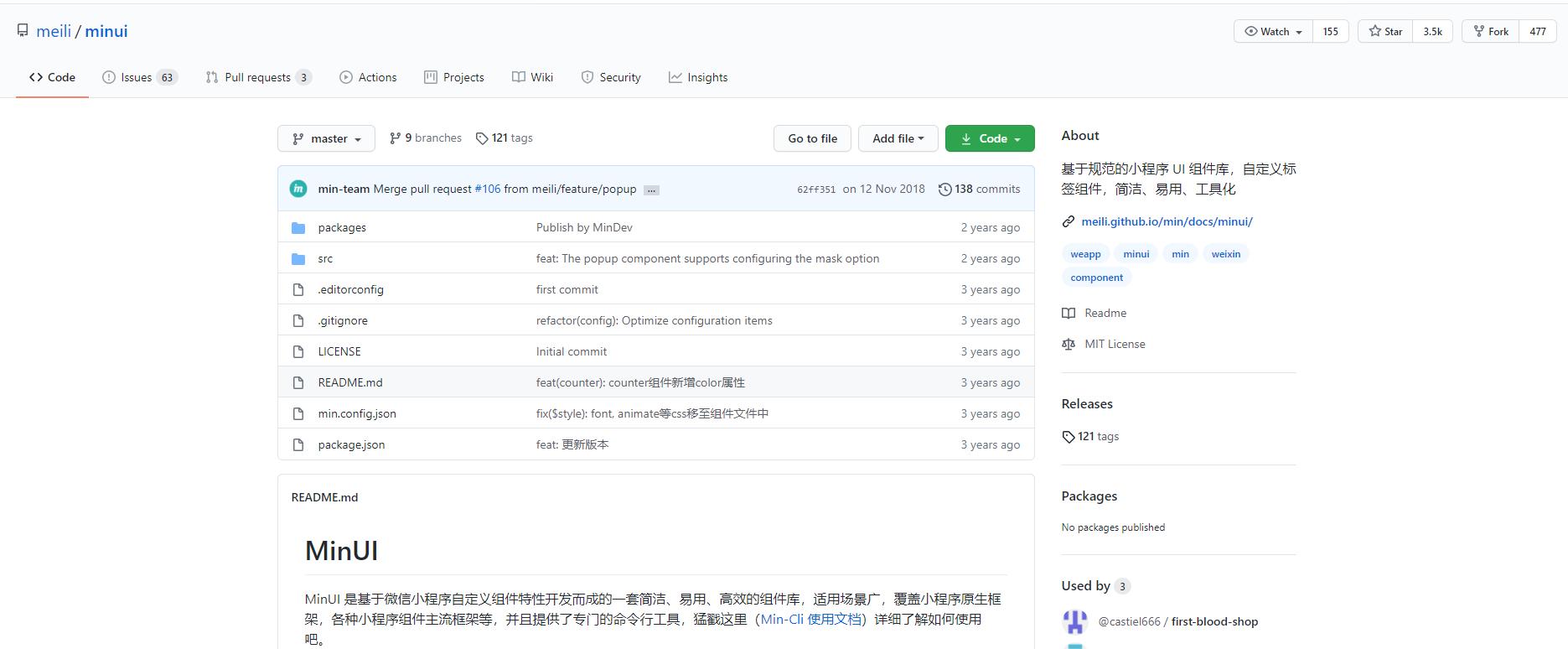This screenshot has width=1568, height=649.
Task: Open the popup component mask option commit
Action: [707, 258]
